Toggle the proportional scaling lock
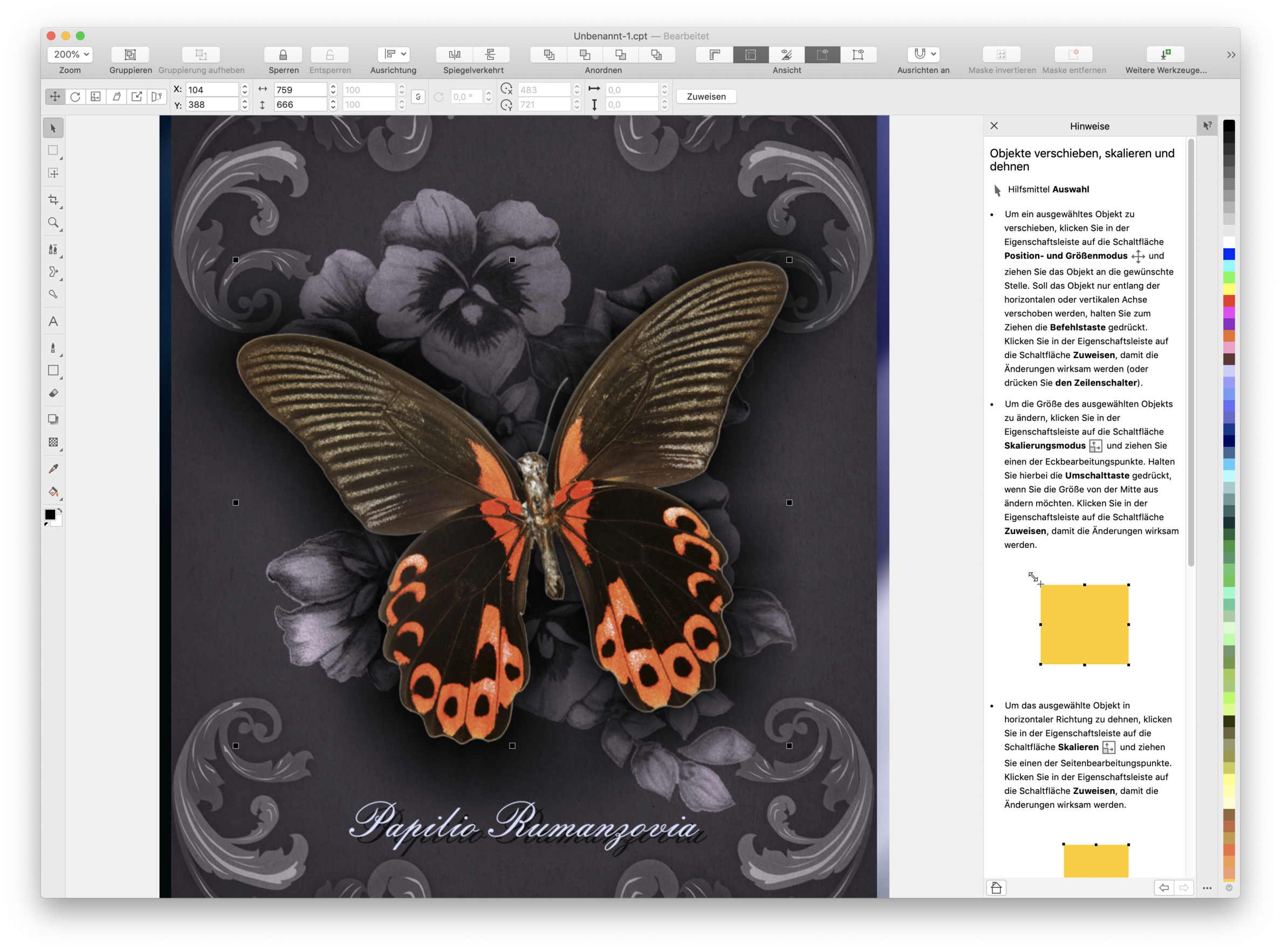The height and width of the screenshot is (952, 1281). click(x=419, y=97)
